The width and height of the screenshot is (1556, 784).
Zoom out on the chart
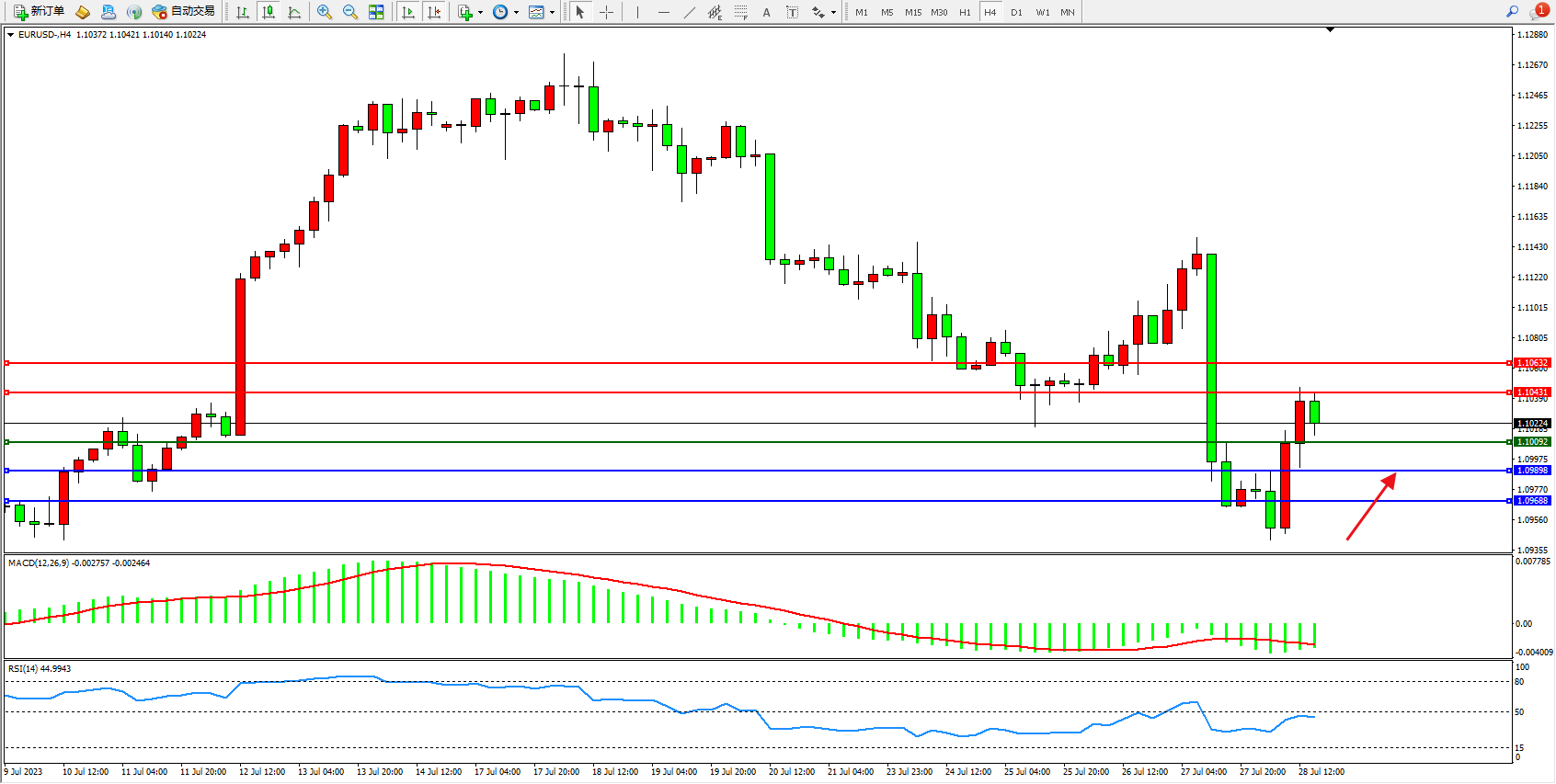(x=349, y=12)
